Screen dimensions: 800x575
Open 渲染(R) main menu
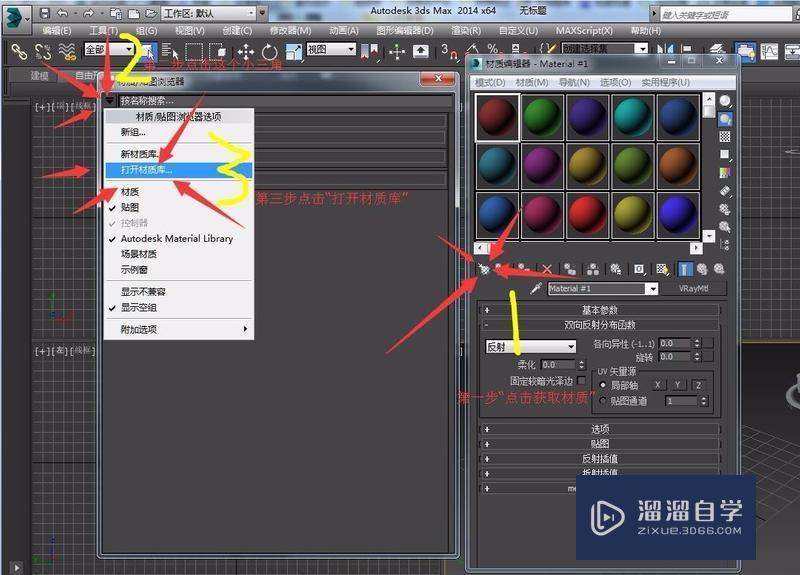coord(466,31)
